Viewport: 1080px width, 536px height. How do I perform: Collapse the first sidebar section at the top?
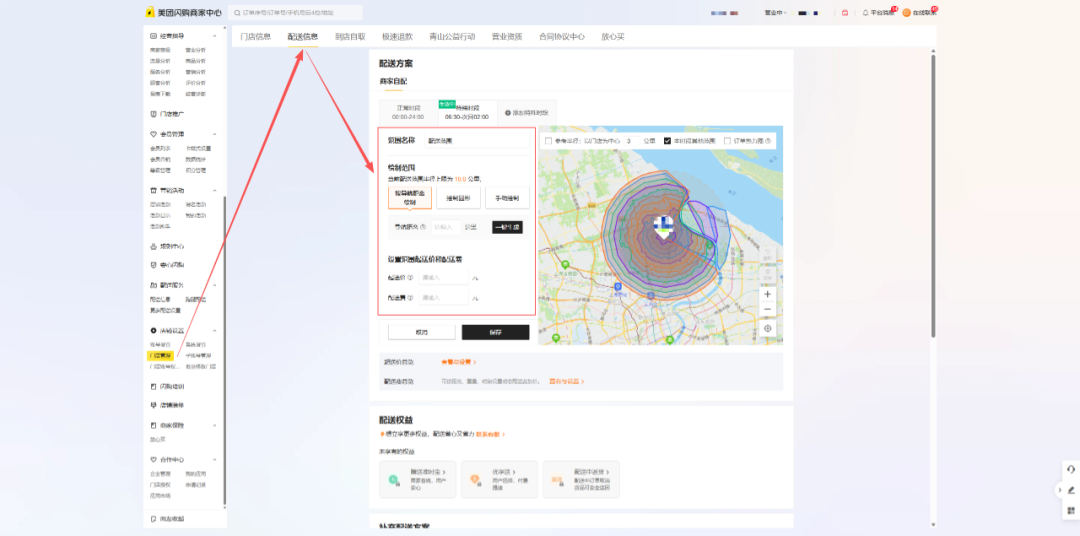click(x=214, y=36)
